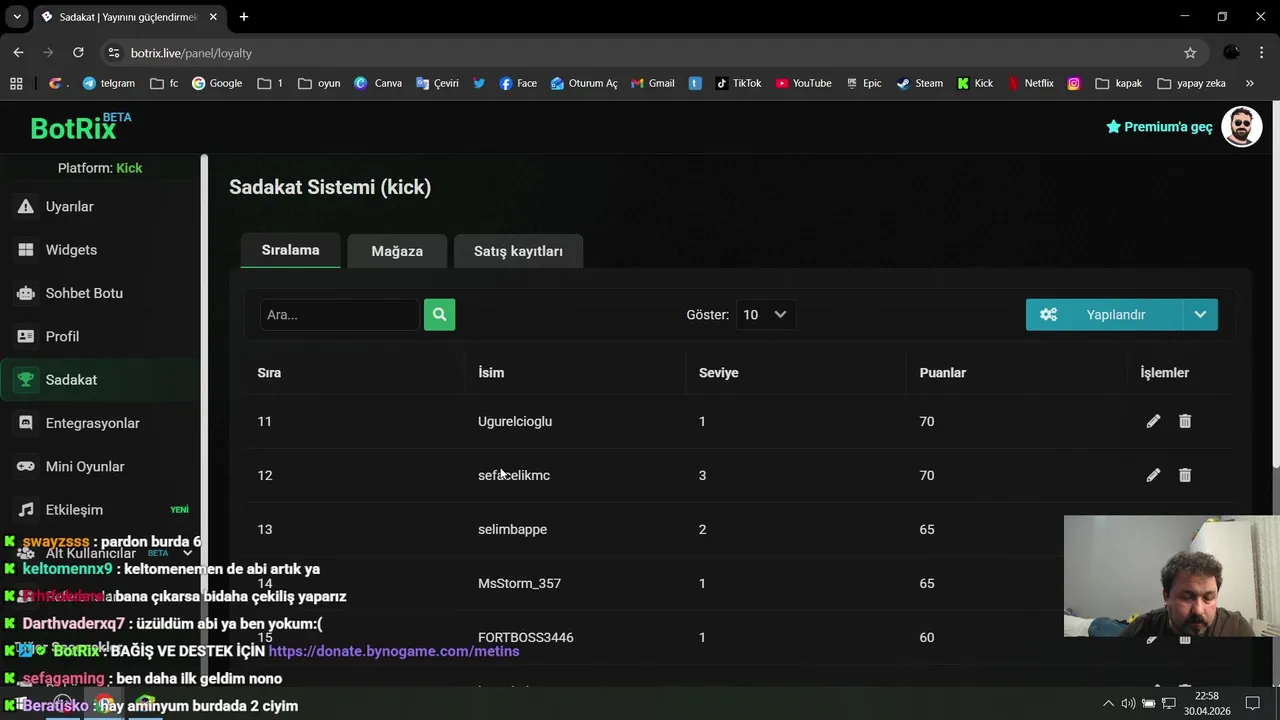The image size is (1280, 720).
Task: Click the green search magnifier button
Action: tap(439, 315)
